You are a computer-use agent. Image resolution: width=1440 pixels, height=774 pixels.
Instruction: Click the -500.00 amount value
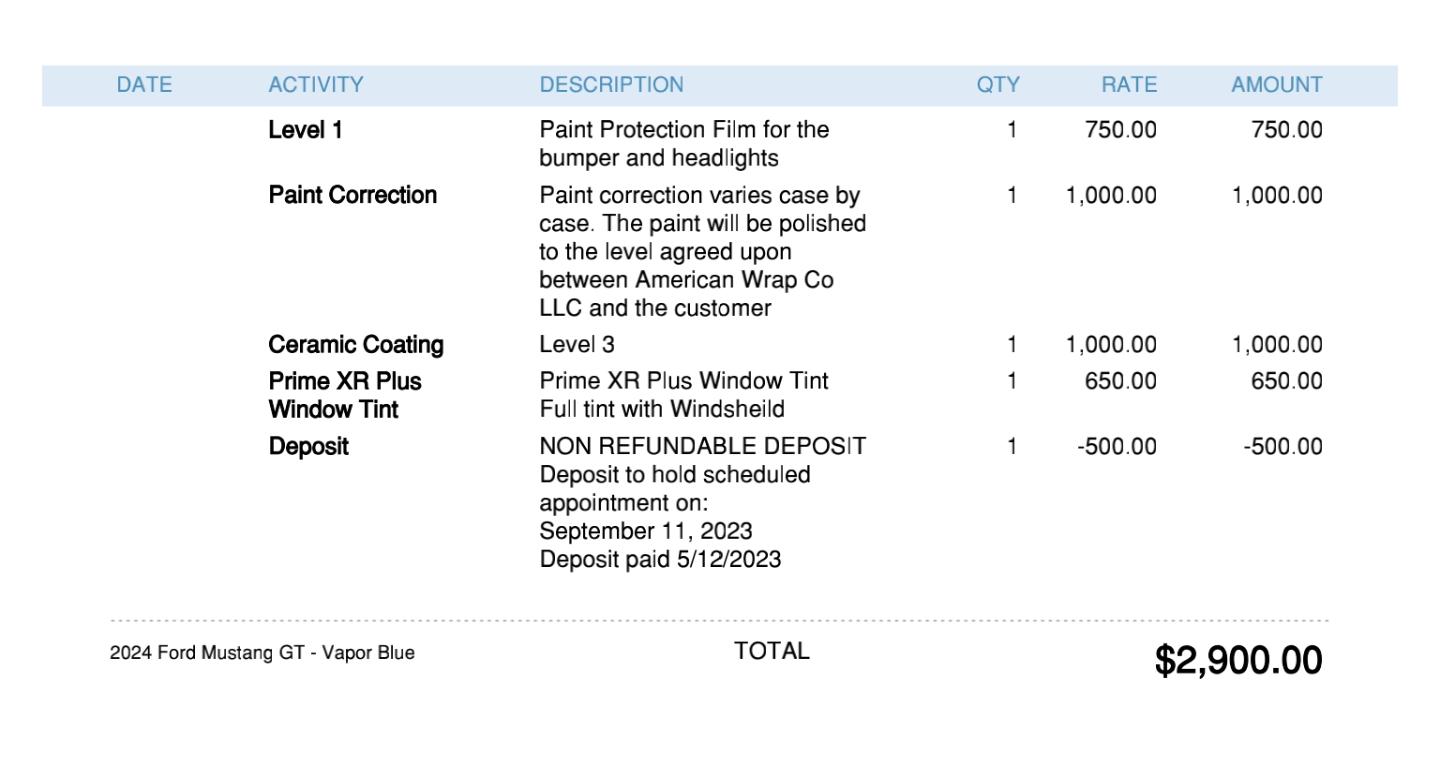(1283, 446)
